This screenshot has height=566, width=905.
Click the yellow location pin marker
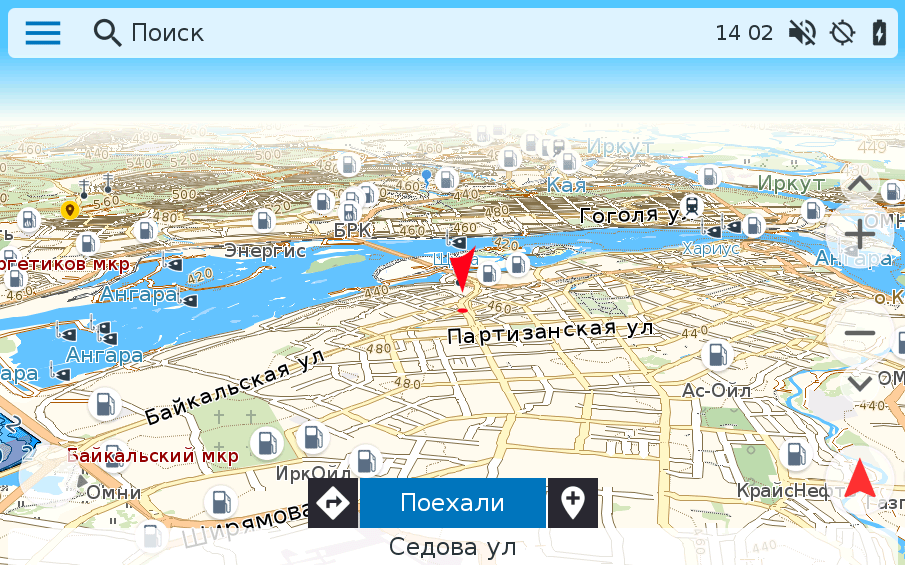pos(70,210)
